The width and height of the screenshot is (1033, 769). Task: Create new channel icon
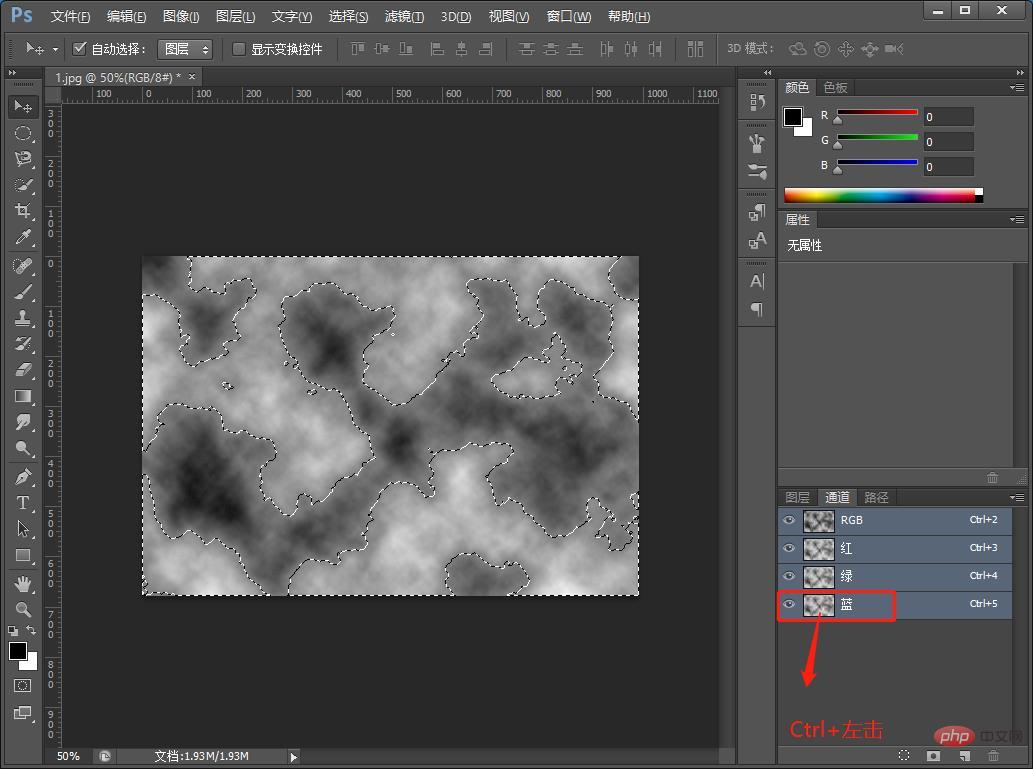964,755
